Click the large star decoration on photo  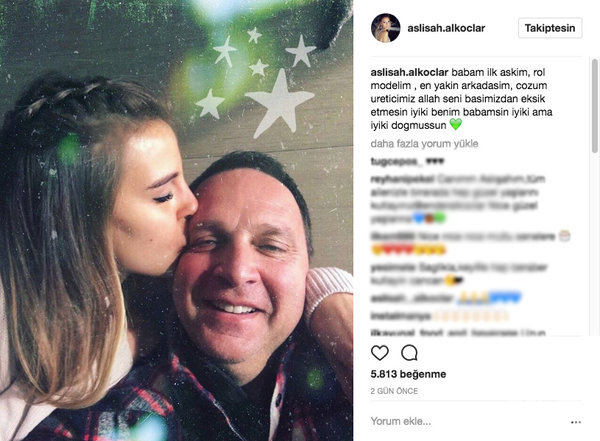pyautogui.click(x=280, y=101)
